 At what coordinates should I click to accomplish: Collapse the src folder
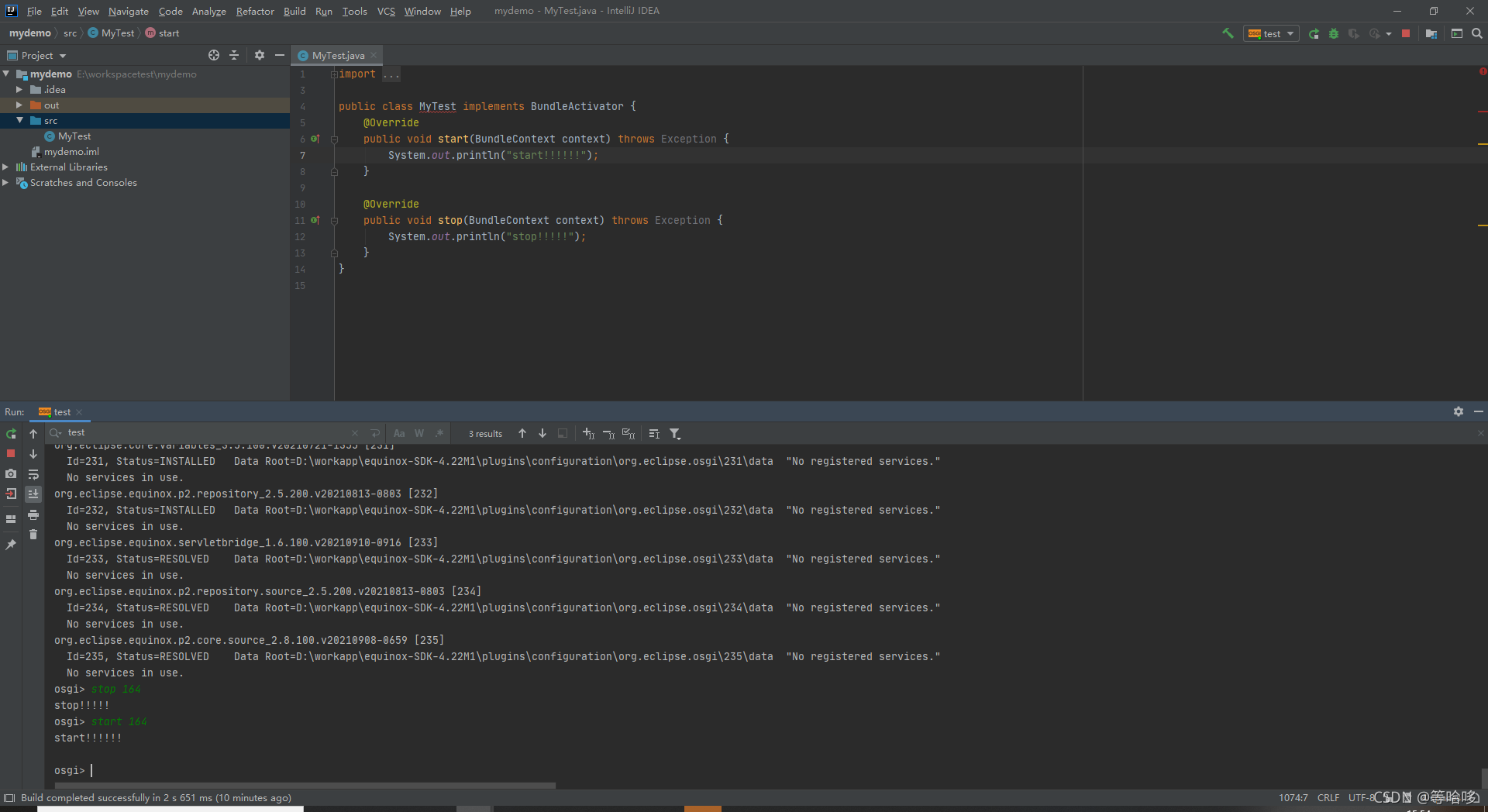pyautogui.click(x=19, y=120)
